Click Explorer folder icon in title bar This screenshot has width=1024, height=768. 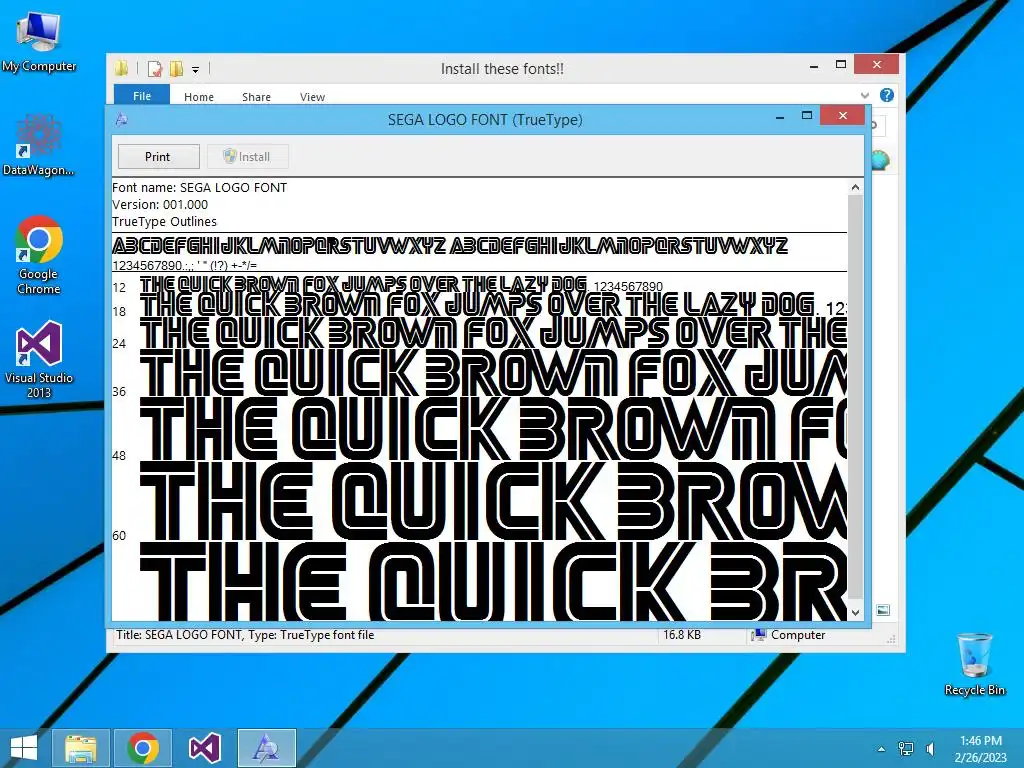click(121, 68)
